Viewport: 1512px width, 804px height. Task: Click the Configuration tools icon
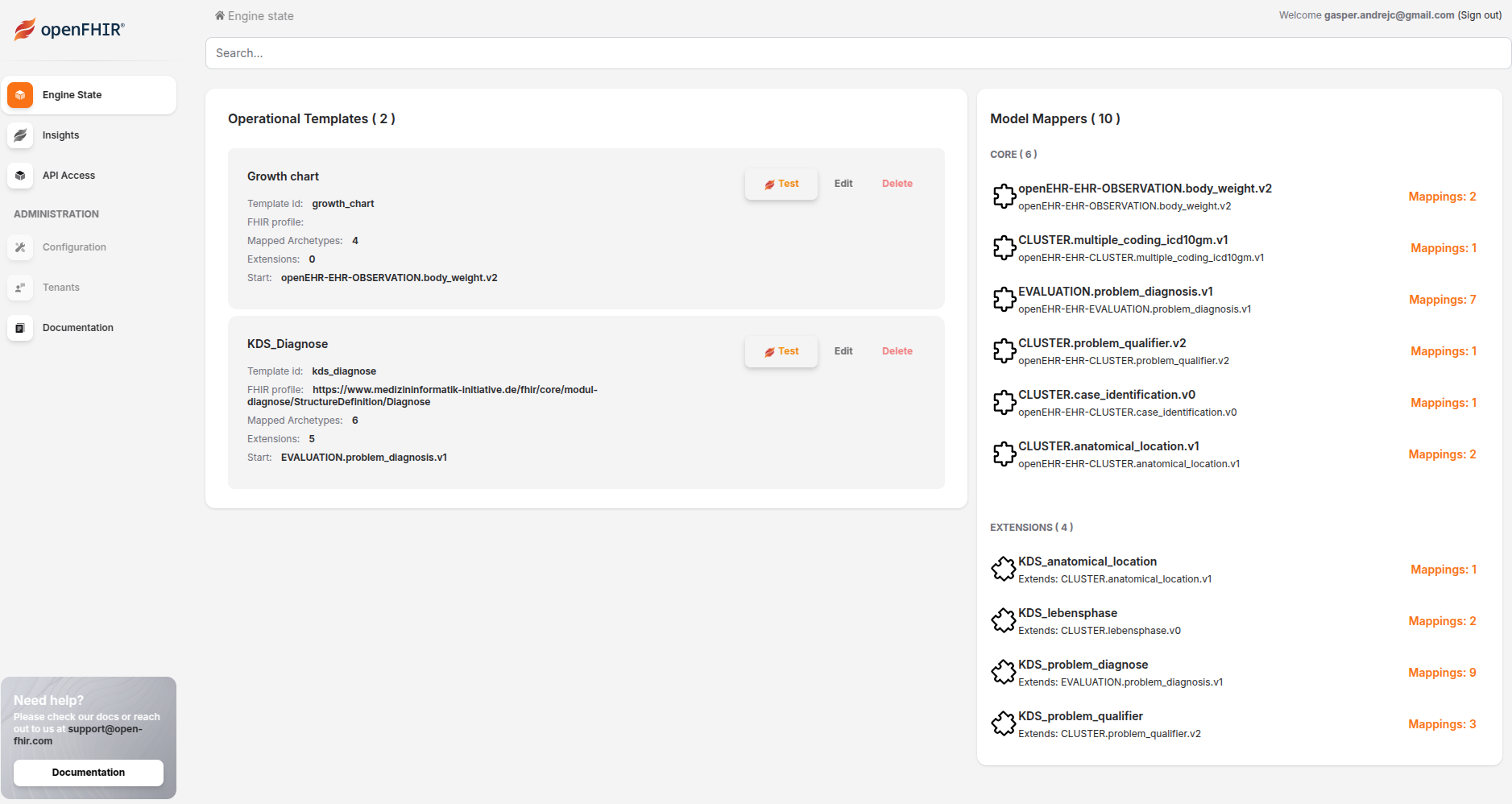20,247
